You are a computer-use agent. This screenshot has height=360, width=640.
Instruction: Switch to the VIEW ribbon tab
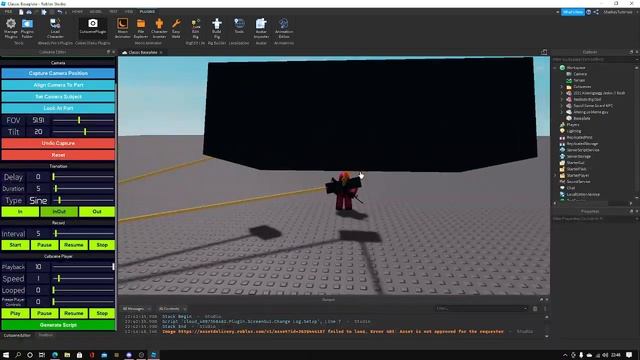[x=129, y=12]
